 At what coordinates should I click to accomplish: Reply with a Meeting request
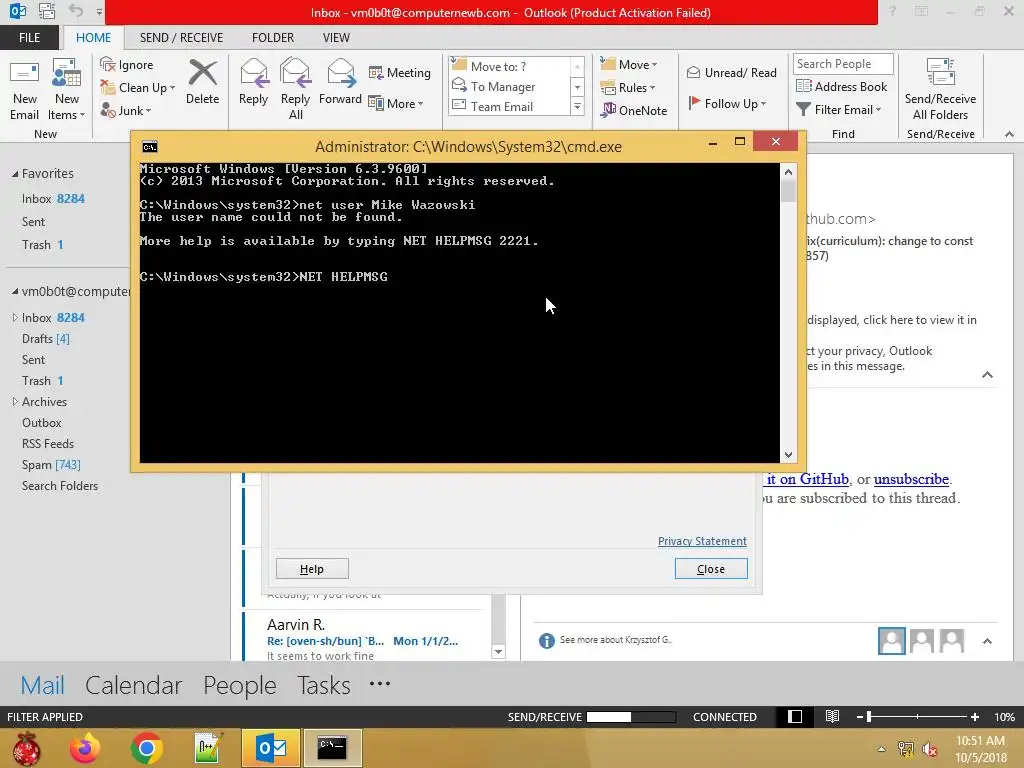400,72
